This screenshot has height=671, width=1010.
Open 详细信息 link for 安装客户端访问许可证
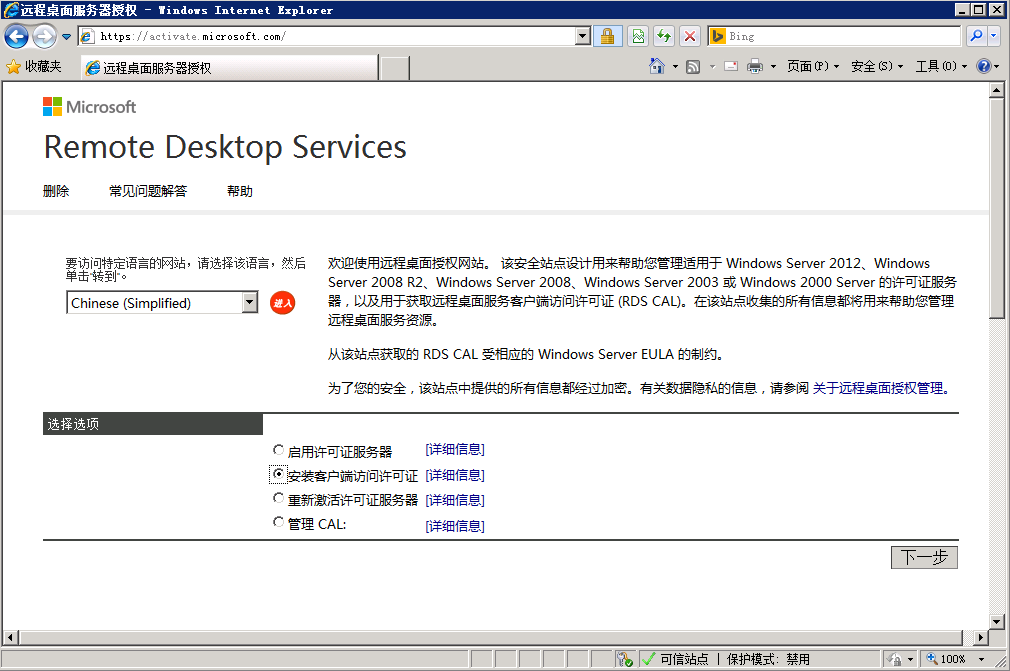[x=455, y=475]
